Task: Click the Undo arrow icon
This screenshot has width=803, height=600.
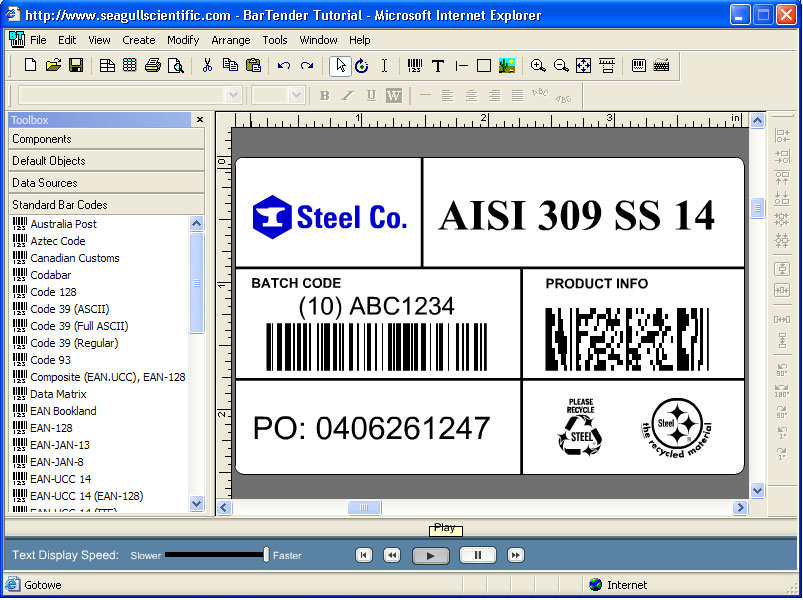Action: point(284,66)
